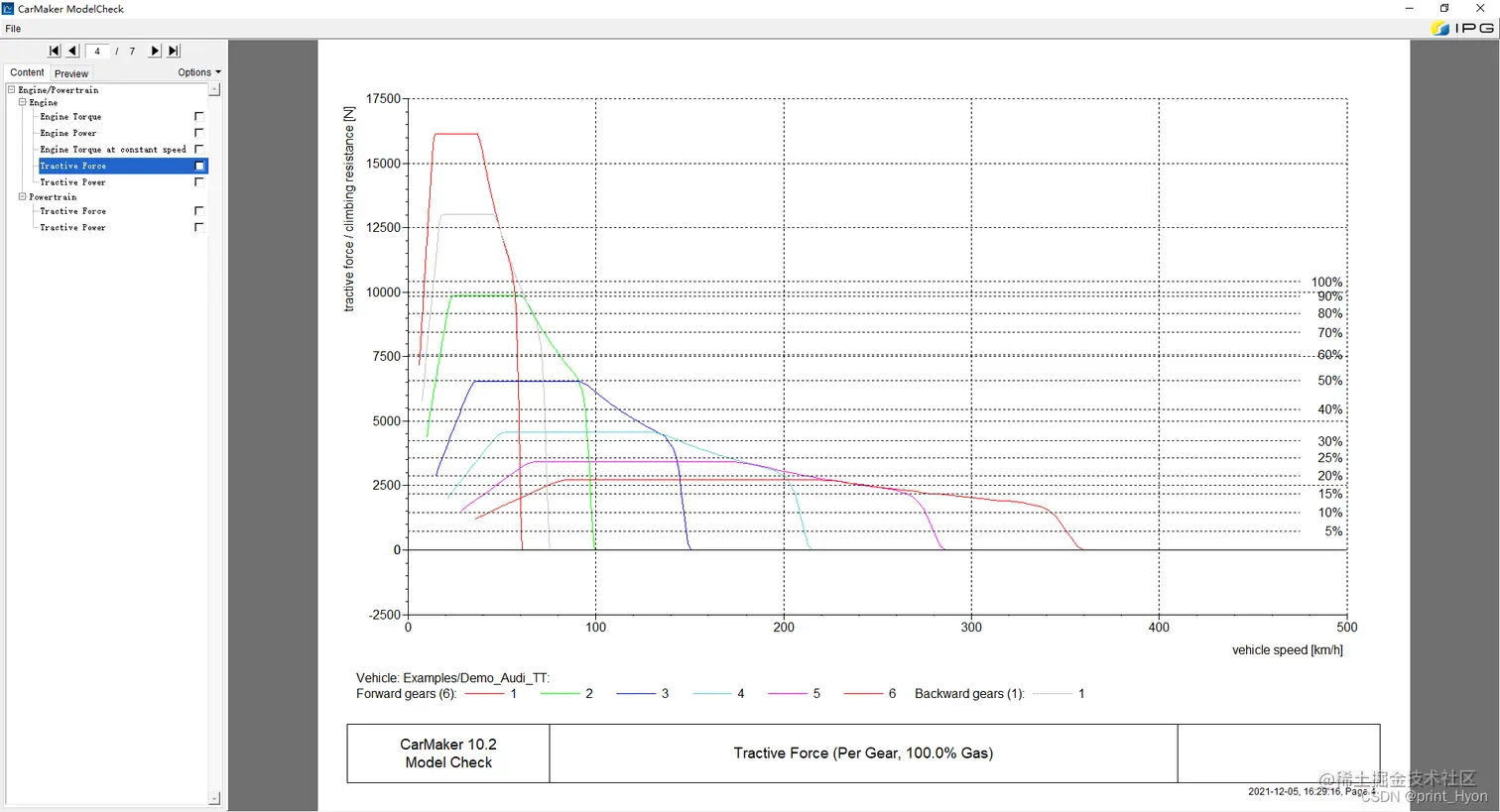The image size is (1500, 812).
Task: Click the red gear 1 legend line
Action: pyautogui.click(x=484, y=694)
